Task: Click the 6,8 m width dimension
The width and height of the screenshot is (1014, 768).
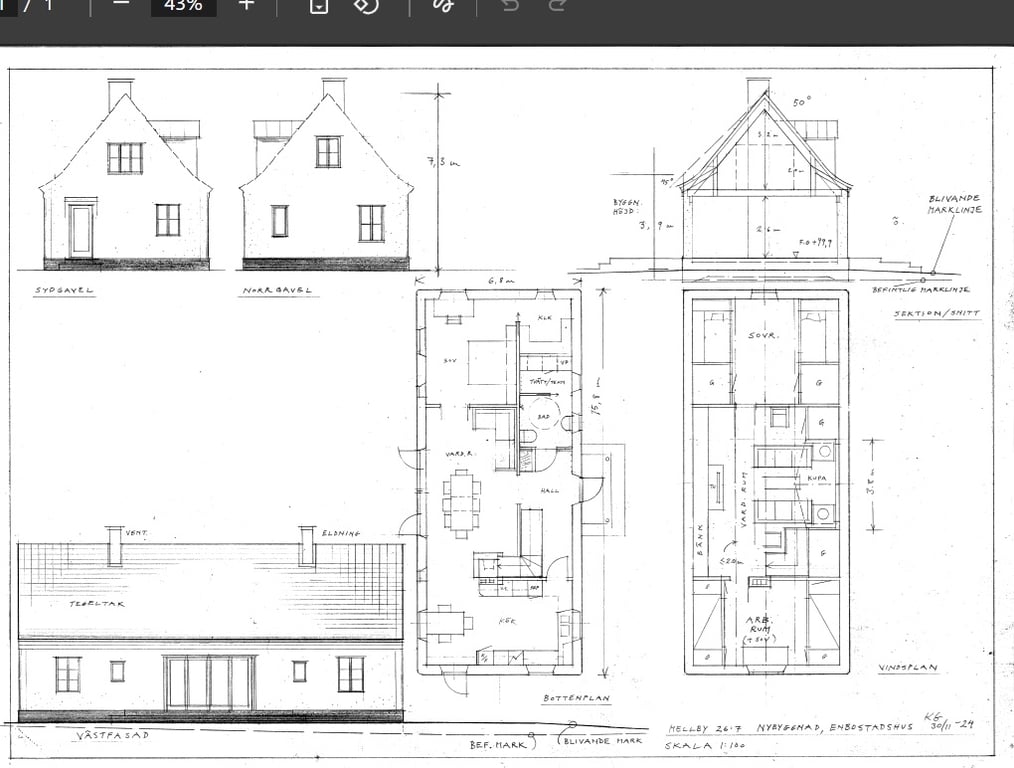Action: 501,281
